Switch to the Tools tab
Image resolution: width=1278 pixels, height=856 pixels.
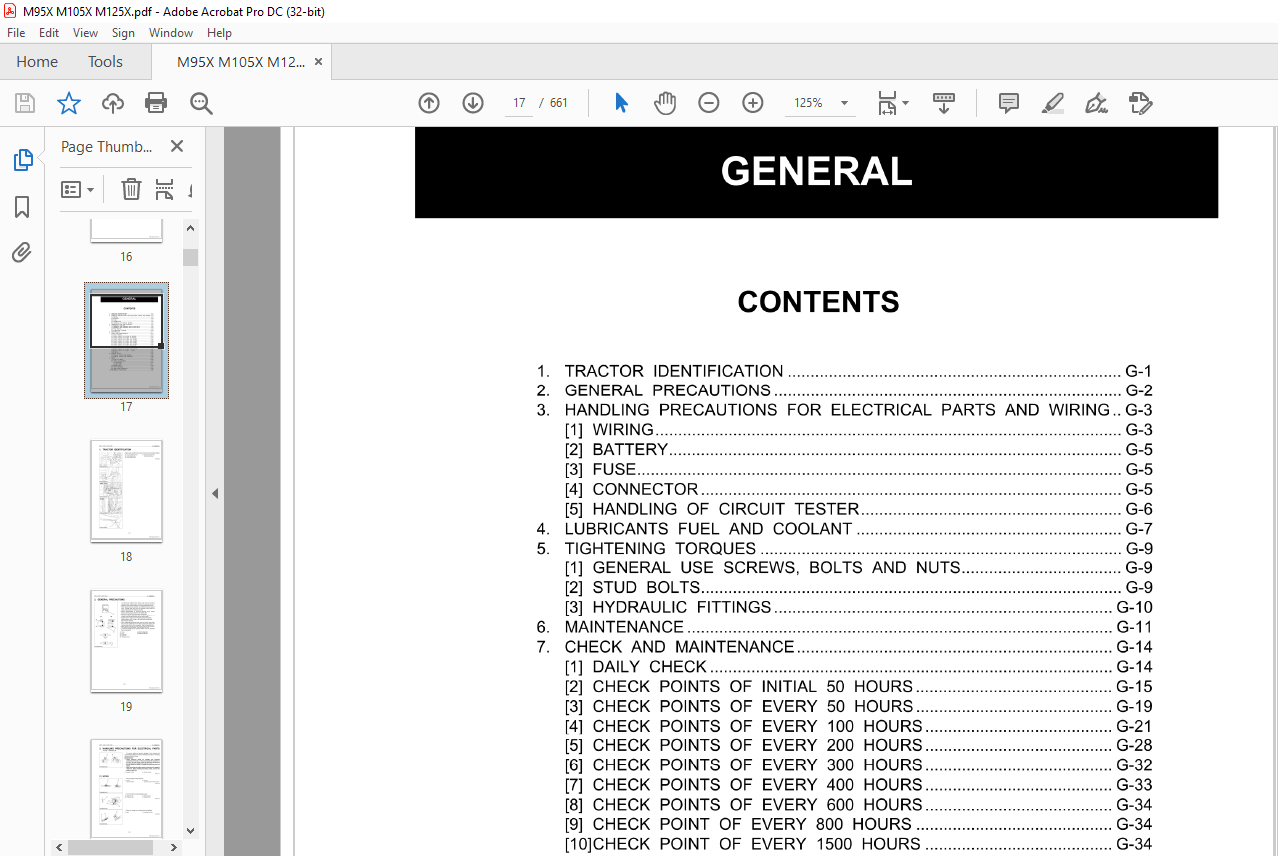tap(105, 62)
